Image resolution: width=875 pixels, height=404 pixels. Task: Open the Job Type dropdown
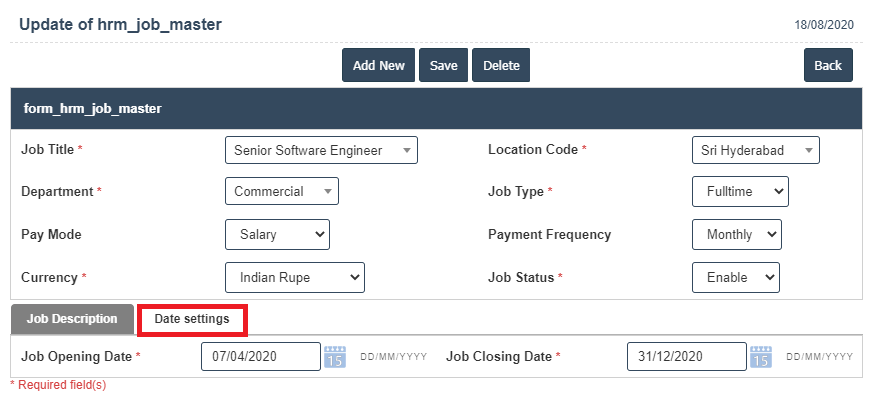[x=740, y=191]
